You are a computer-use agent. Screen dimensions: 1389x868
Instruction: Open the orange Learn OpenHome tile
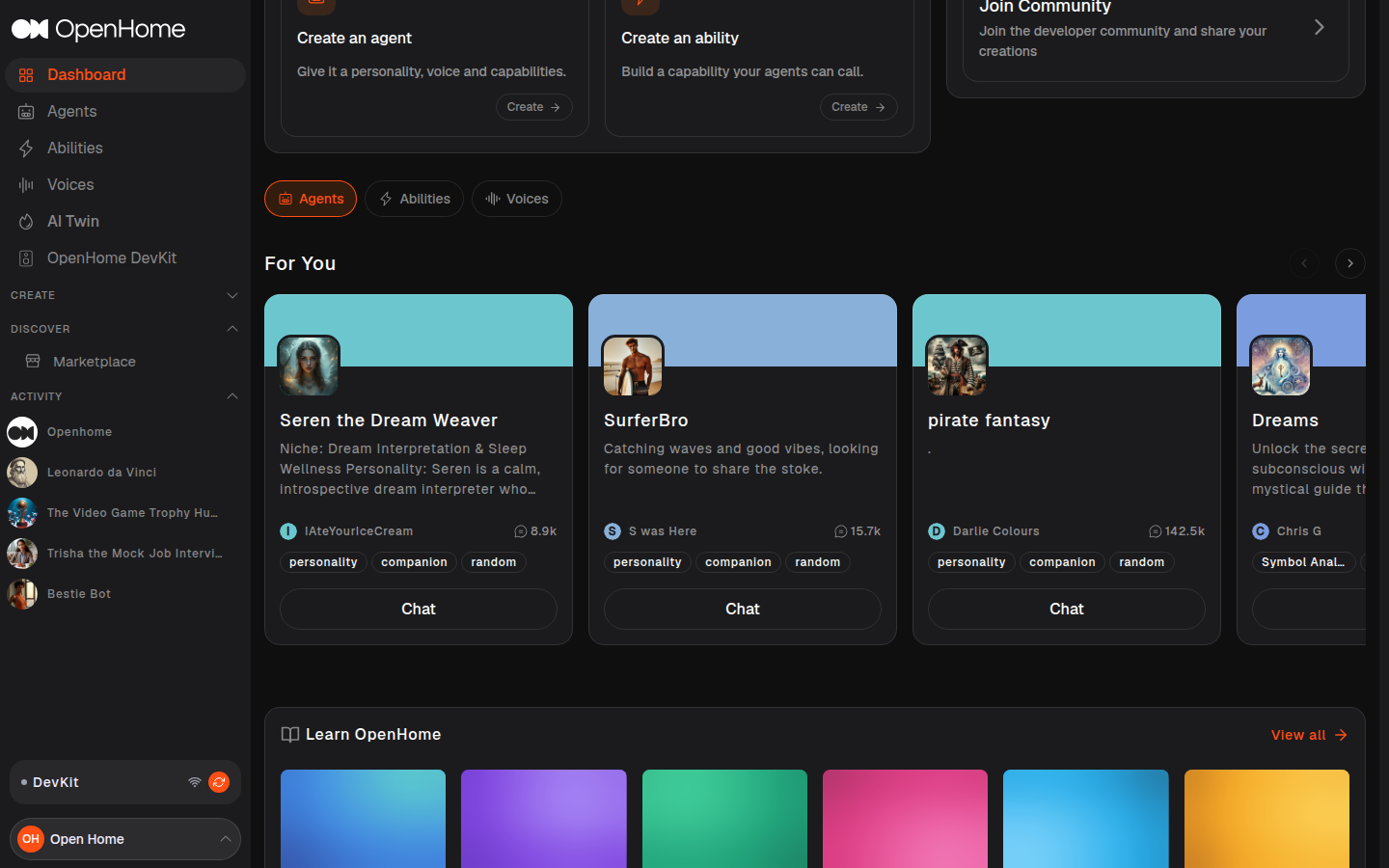(x=1266, y=819)
